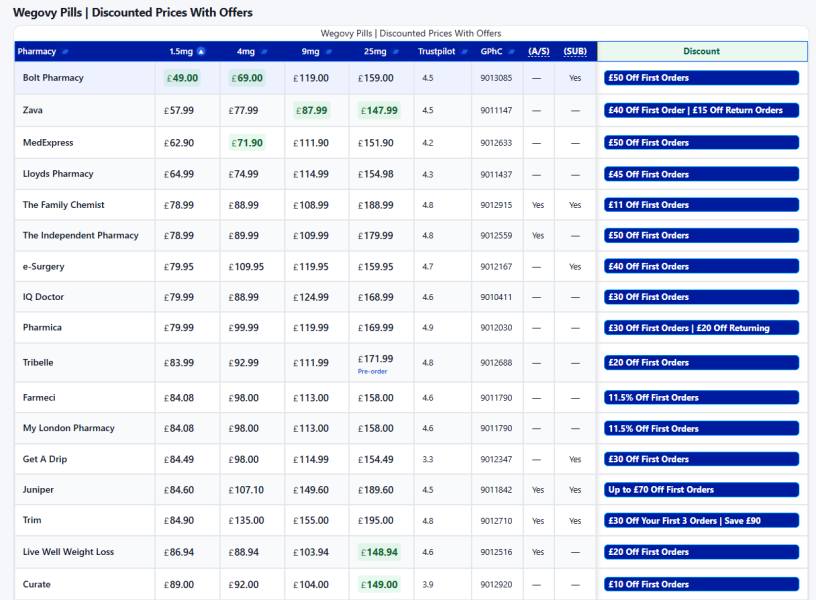
Task: Sort by GPhC number using its sort icon
Action: (512, 52)
